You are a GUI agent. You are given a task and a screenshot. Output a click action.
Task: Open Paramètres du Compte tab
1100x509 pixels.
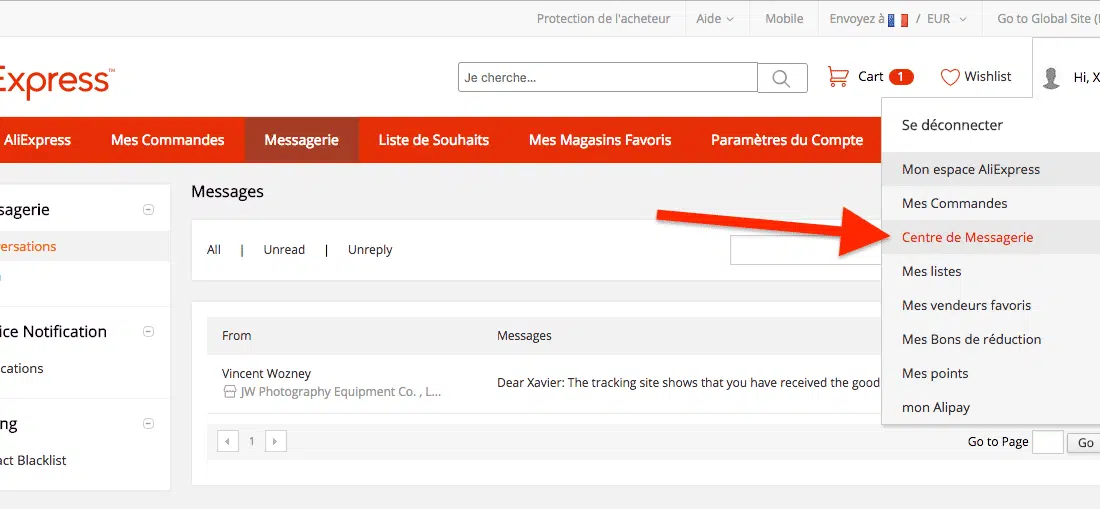tap(786, 140)
